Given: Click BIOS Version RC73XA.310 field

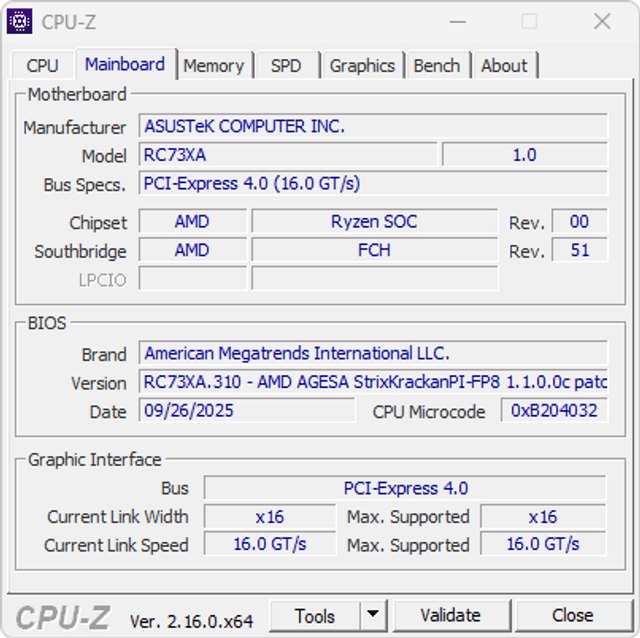Looking at the screenshot, I should pos(373,382).
